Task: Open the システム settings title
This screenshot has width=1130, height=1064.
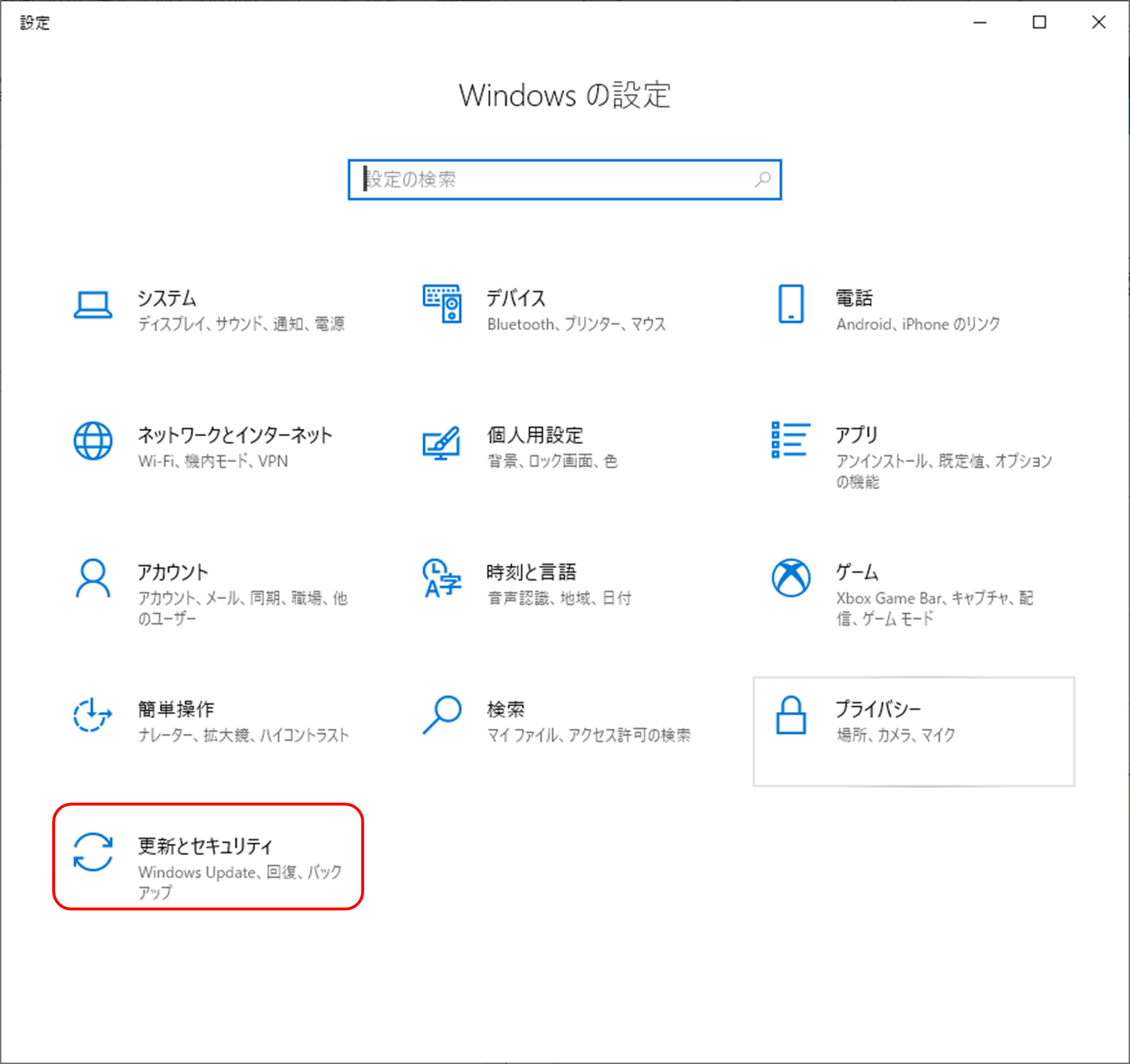Action: tap(167, 298)
